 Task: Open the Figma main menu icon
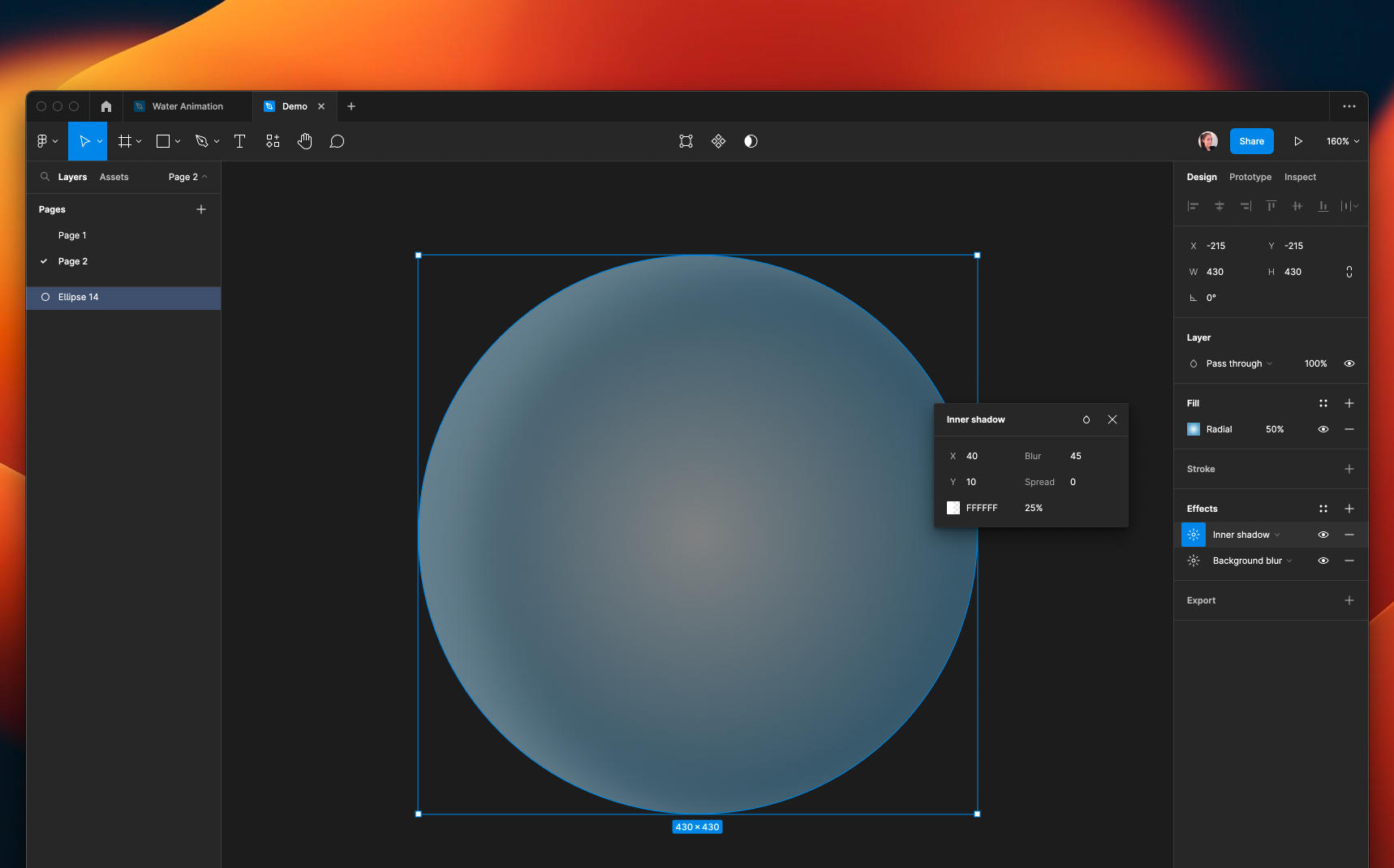[42, 141]
